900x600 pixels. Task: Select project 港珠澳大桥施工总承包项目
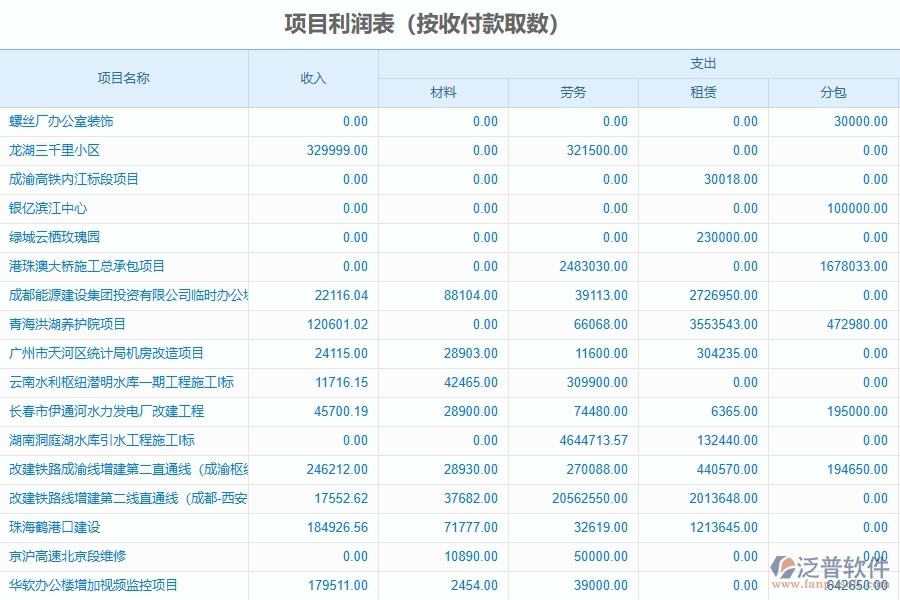pos(85,266)
